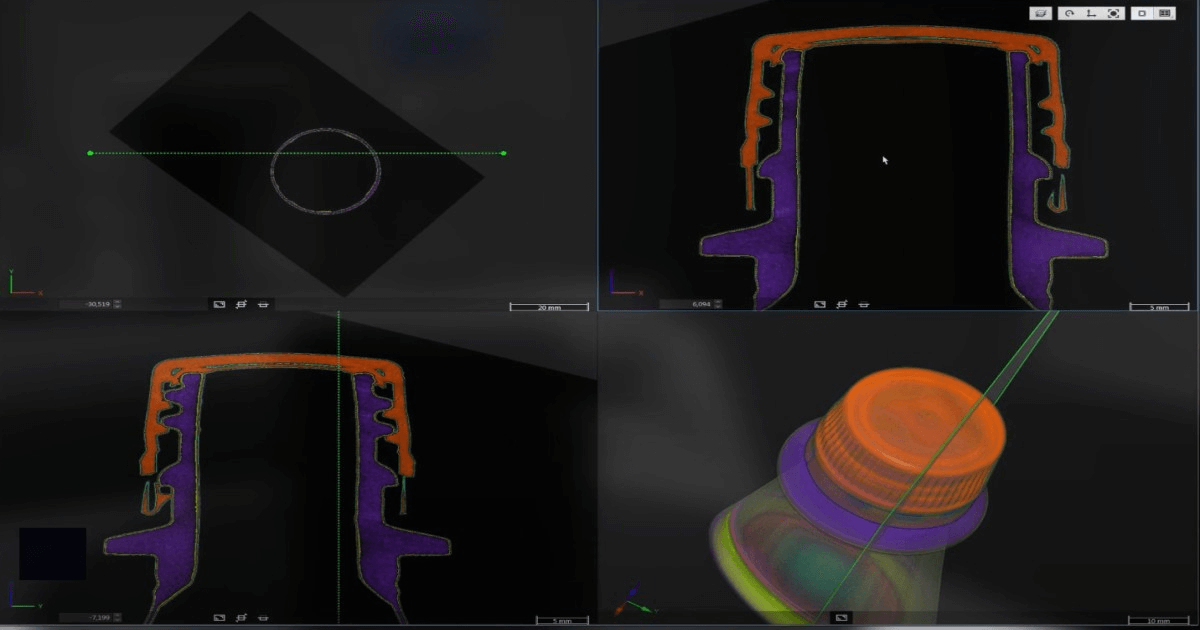Switch to single view layout
The width and height of the screenshot is (1200, 630).
pyautogui.click(x=1141, y=14)
